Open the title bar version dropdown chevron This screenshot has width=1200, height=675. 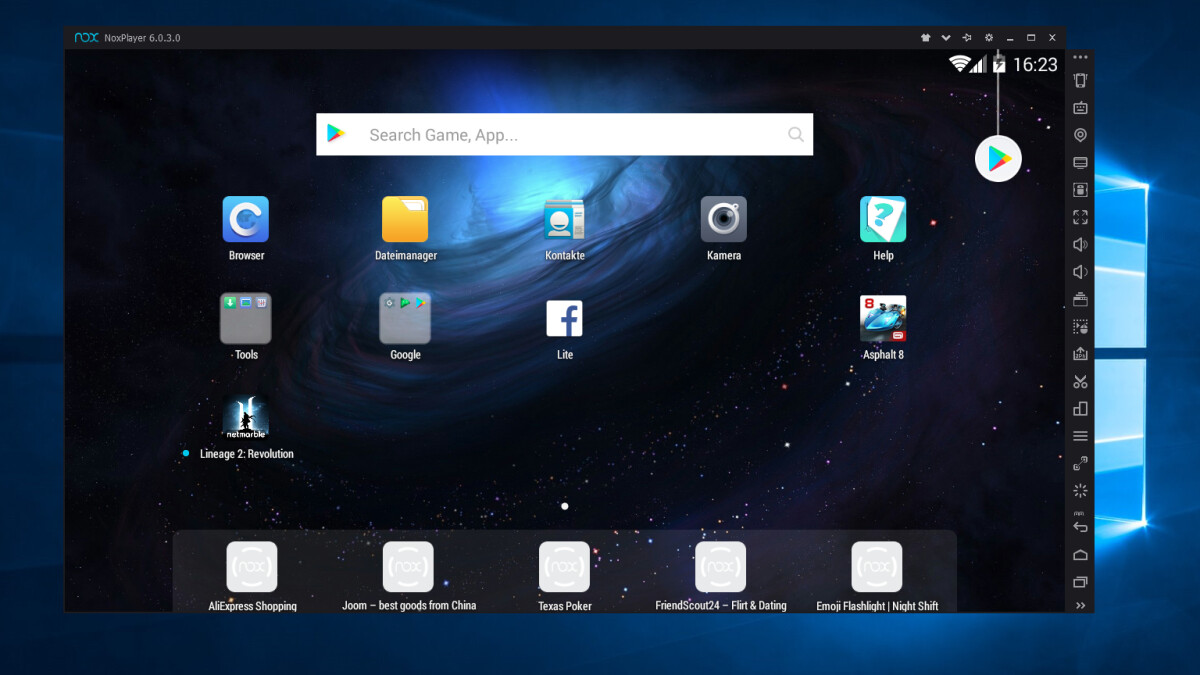pyautogui.click(x=946, y=37)
